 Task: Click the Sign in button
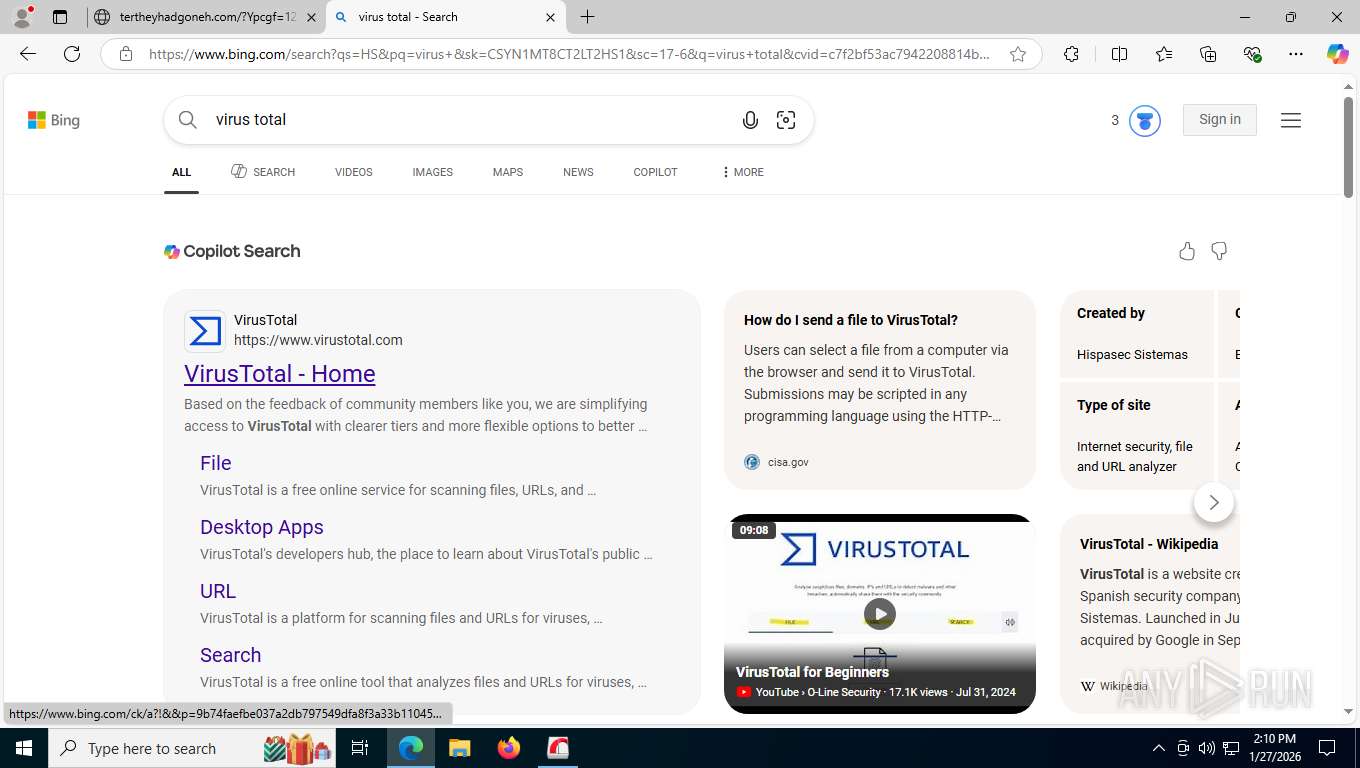point(1220,120)
